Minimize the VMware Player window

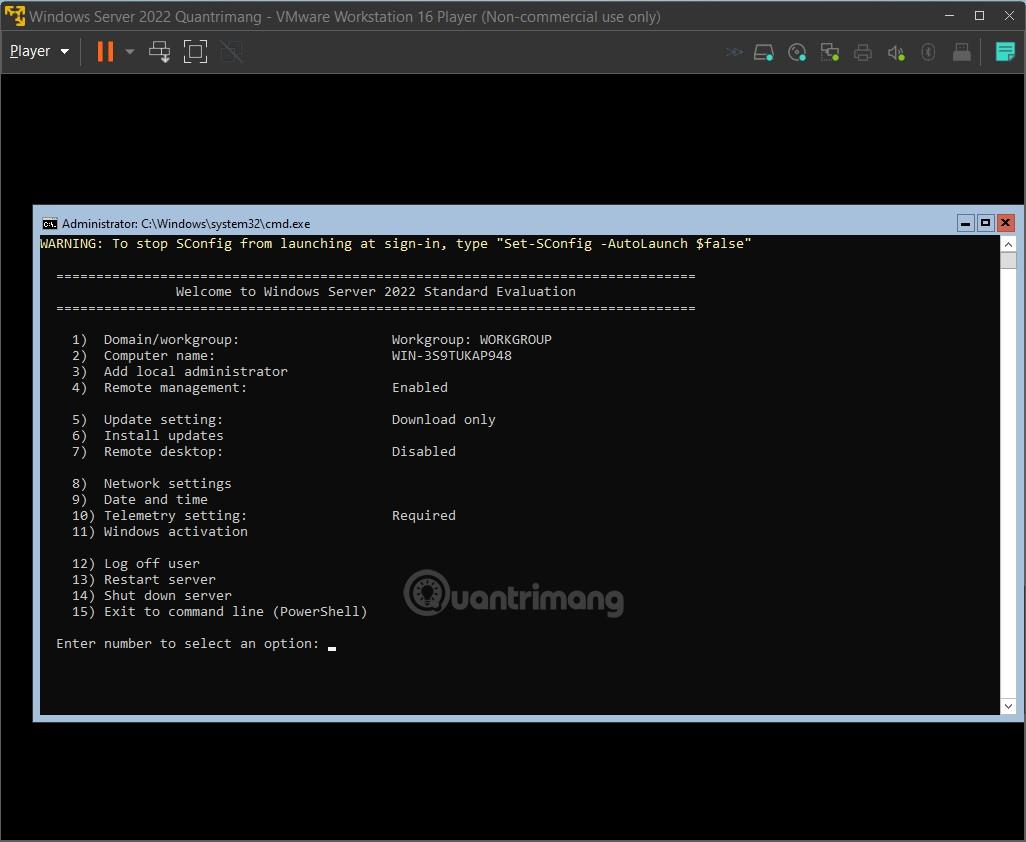pyautogui.click(x=949, y=16)
